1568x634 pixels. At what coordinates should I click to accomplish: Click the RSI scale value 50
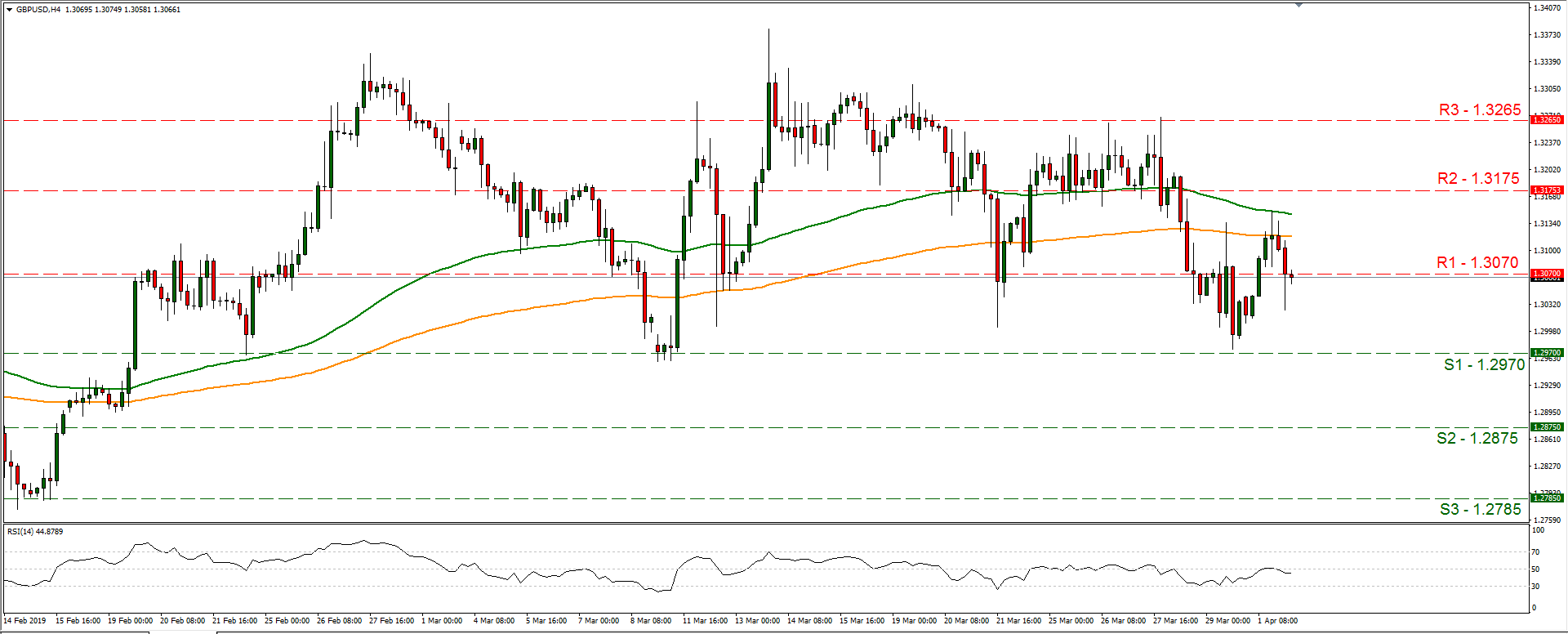[x=1536, y=569]
